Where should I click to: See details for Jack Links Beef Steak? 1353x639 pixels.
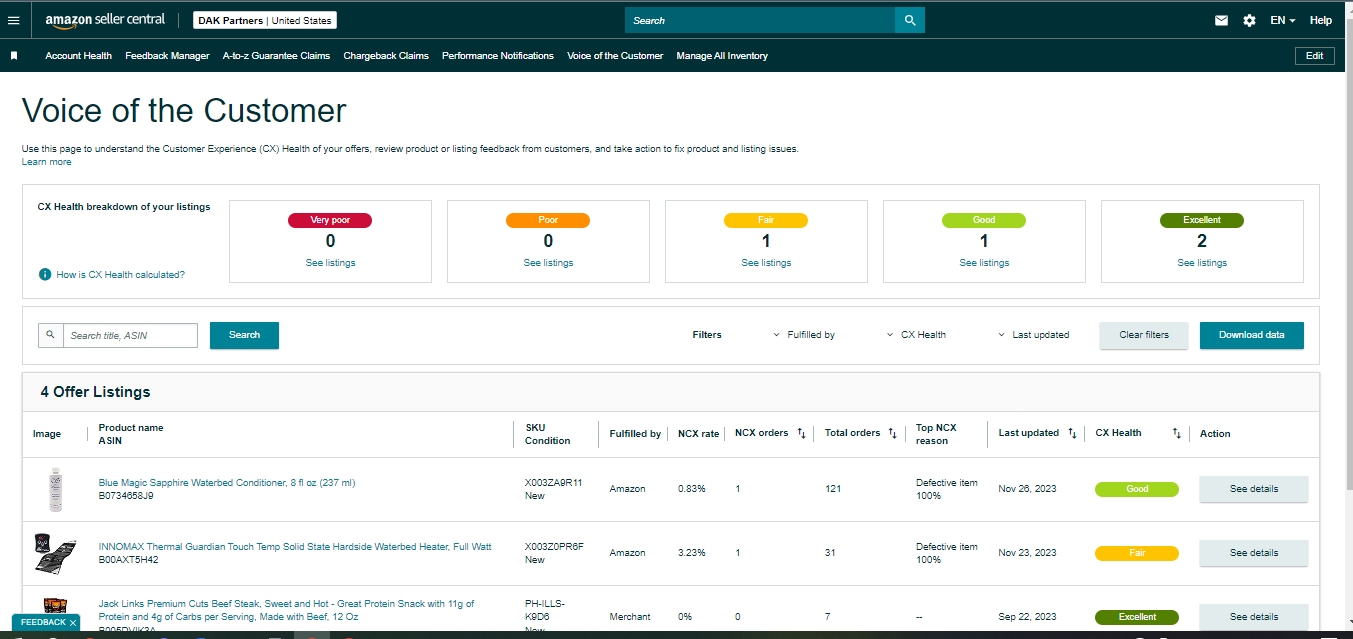pyautogui.click(x=1253, y=617)
